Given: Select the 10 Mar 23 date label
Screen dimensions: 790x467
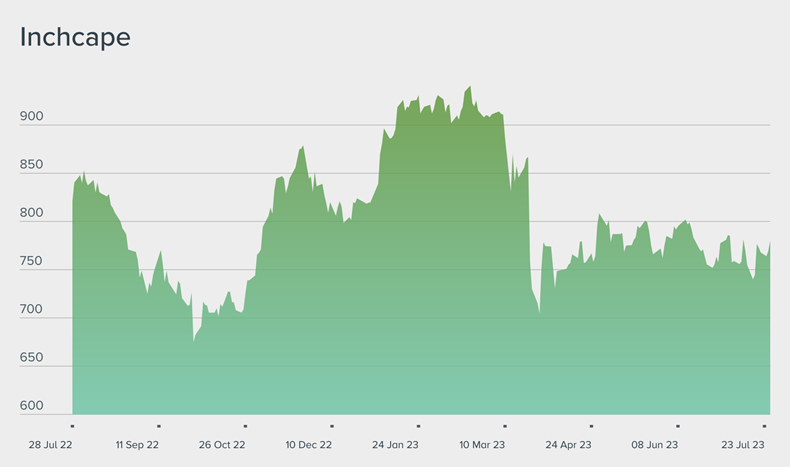Looking at the screenshot, I should 482,444.
